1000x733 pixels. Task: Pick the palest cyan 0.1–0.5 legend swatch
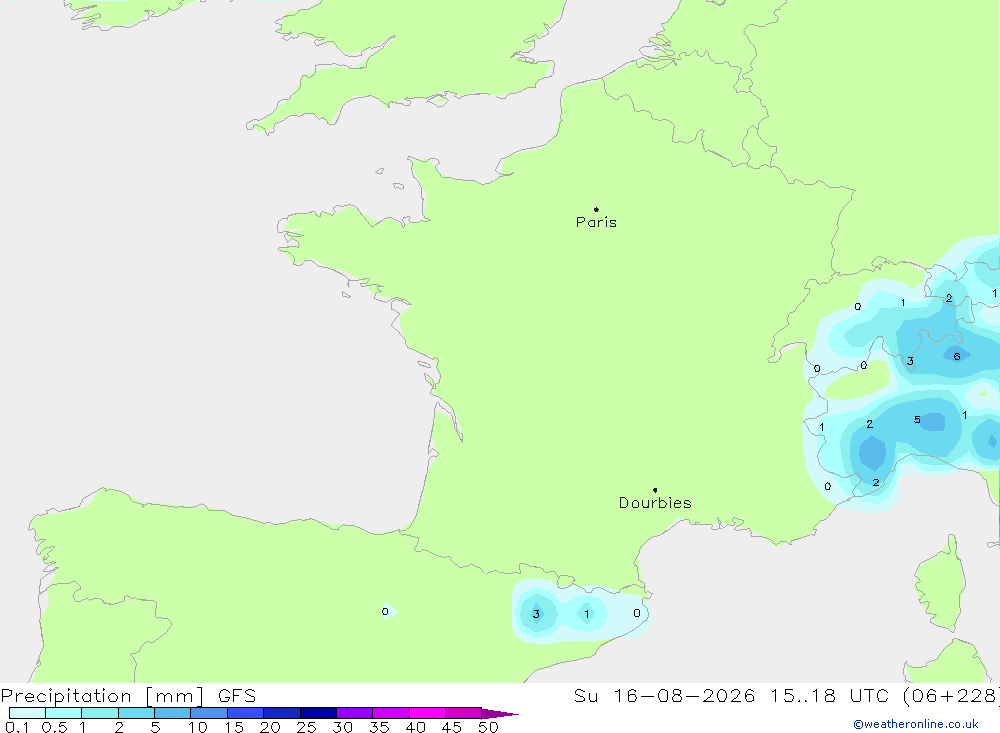coord(27,713)
